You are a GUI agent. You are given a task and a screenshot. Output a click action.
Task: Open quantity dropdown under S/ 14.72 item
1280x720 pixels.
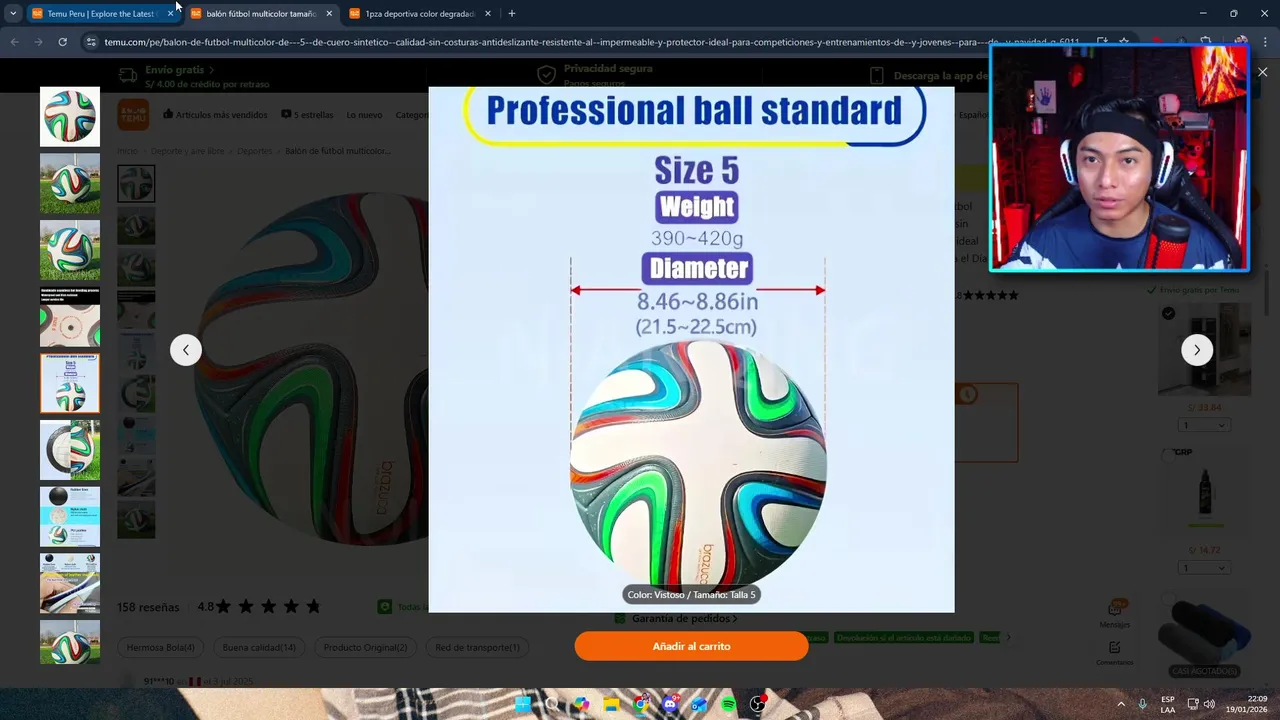pos(1204,568)
